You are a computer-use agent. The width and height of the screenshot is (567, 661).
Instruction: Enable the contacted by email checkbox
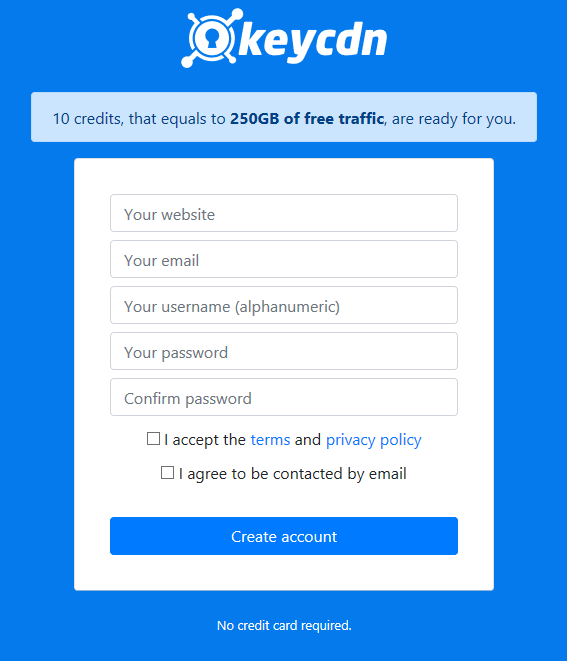point(167,473)
